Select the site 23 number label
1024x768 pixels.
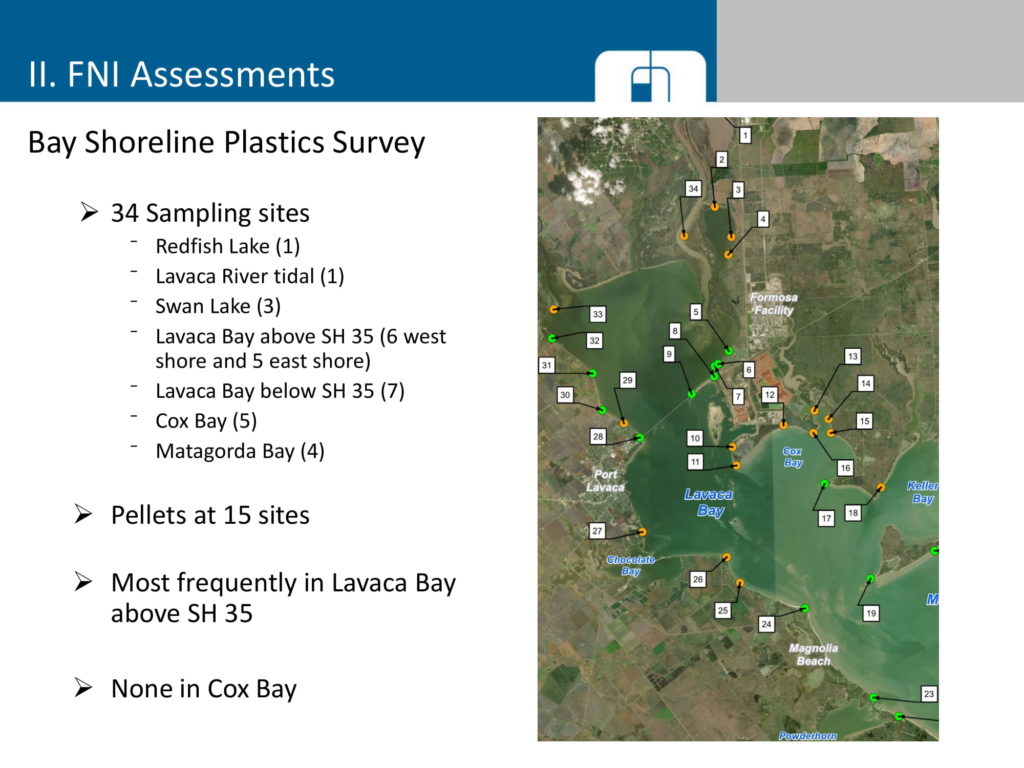928,694
